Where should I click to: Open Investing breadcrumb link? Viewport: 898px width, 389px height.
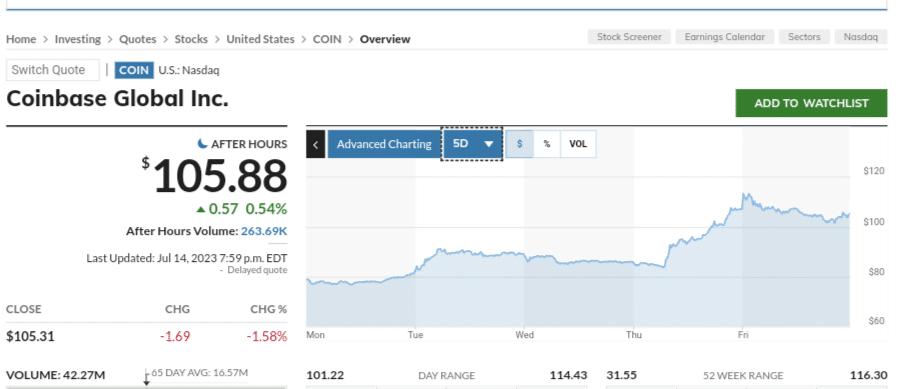[x=77, y=39]
